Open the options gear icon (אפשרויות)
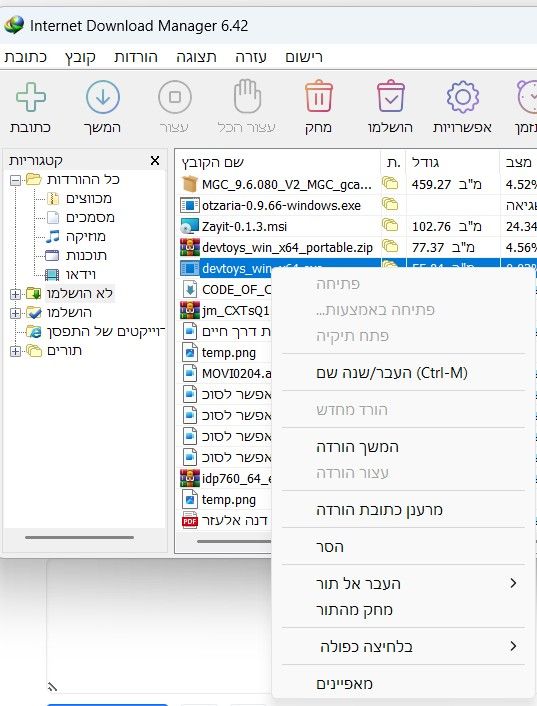Screen dimensions: 537x706 463,97
